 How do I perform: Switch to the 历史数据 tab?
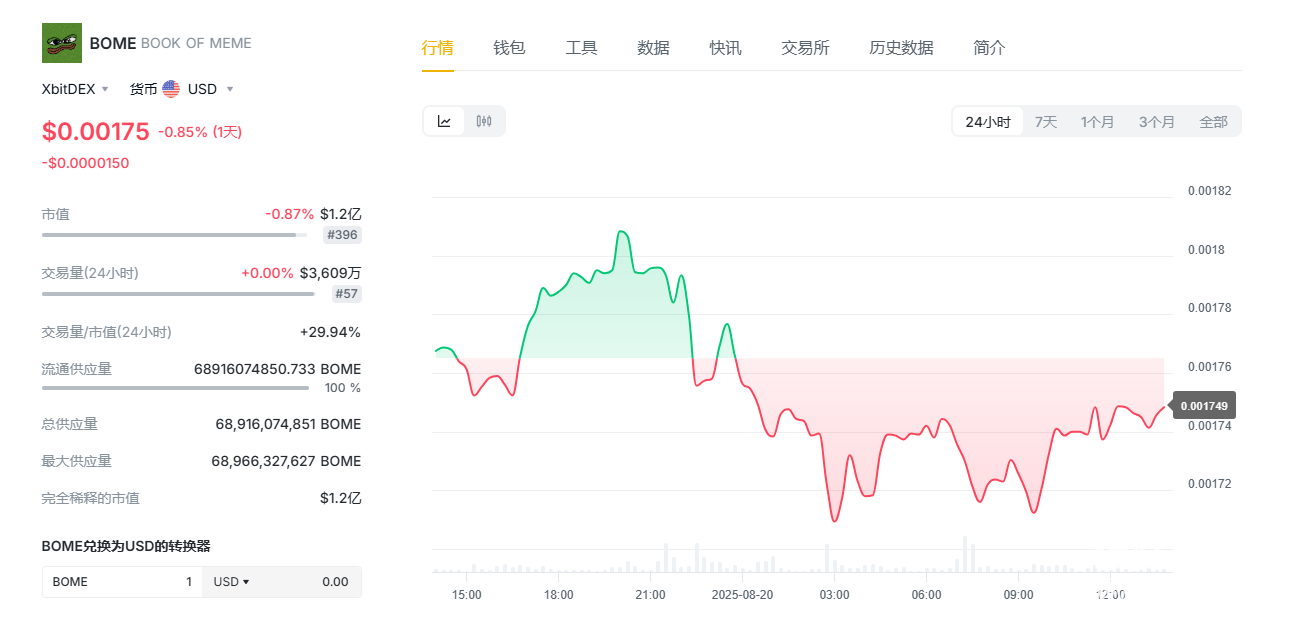(901, 47)
